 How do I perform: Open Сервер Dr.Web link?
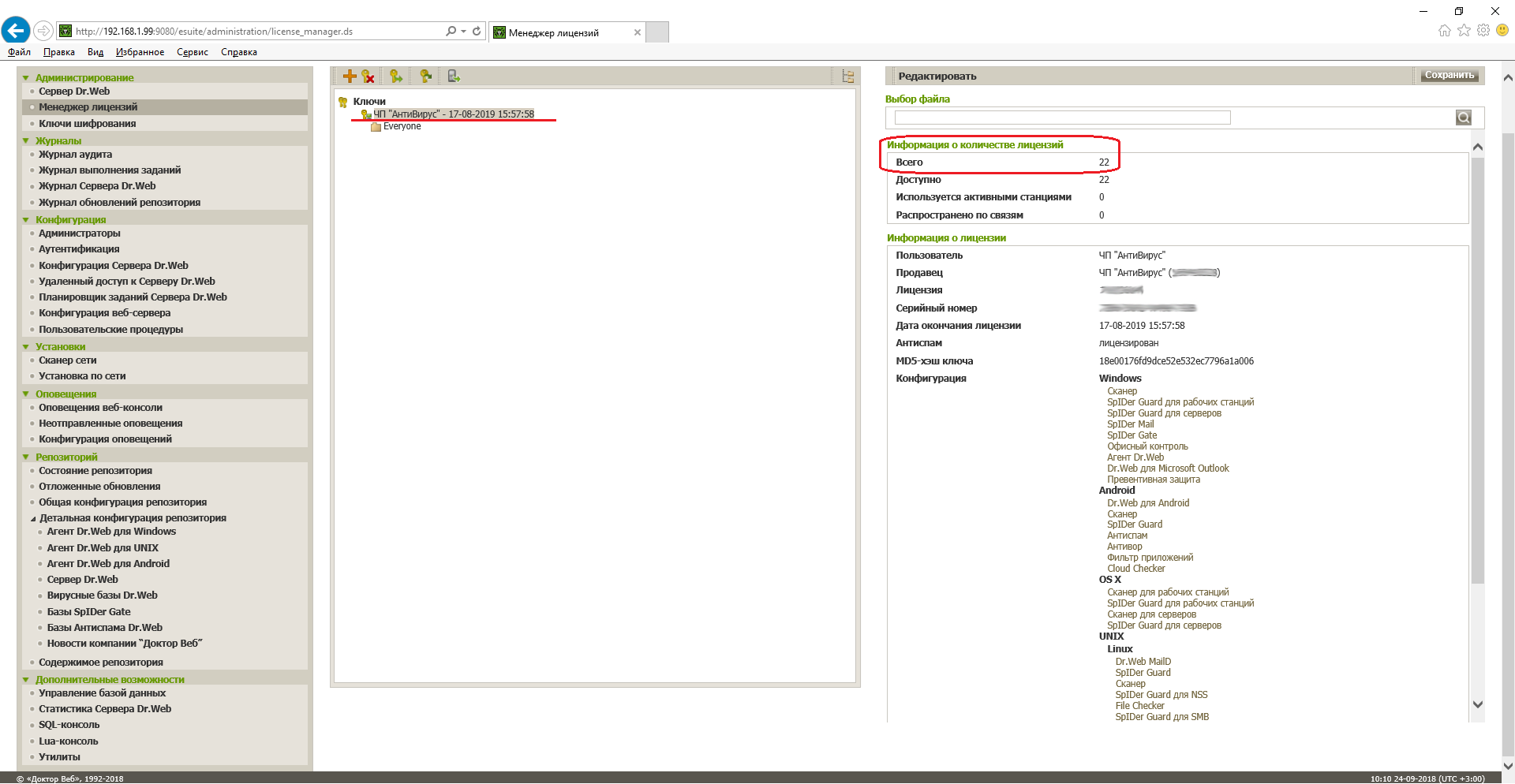[74, 91]
